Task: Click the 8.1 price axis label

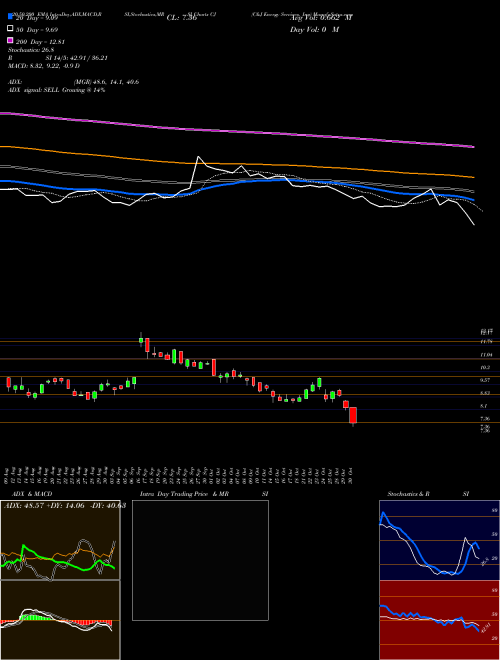Action: click(x=484, y=406)
